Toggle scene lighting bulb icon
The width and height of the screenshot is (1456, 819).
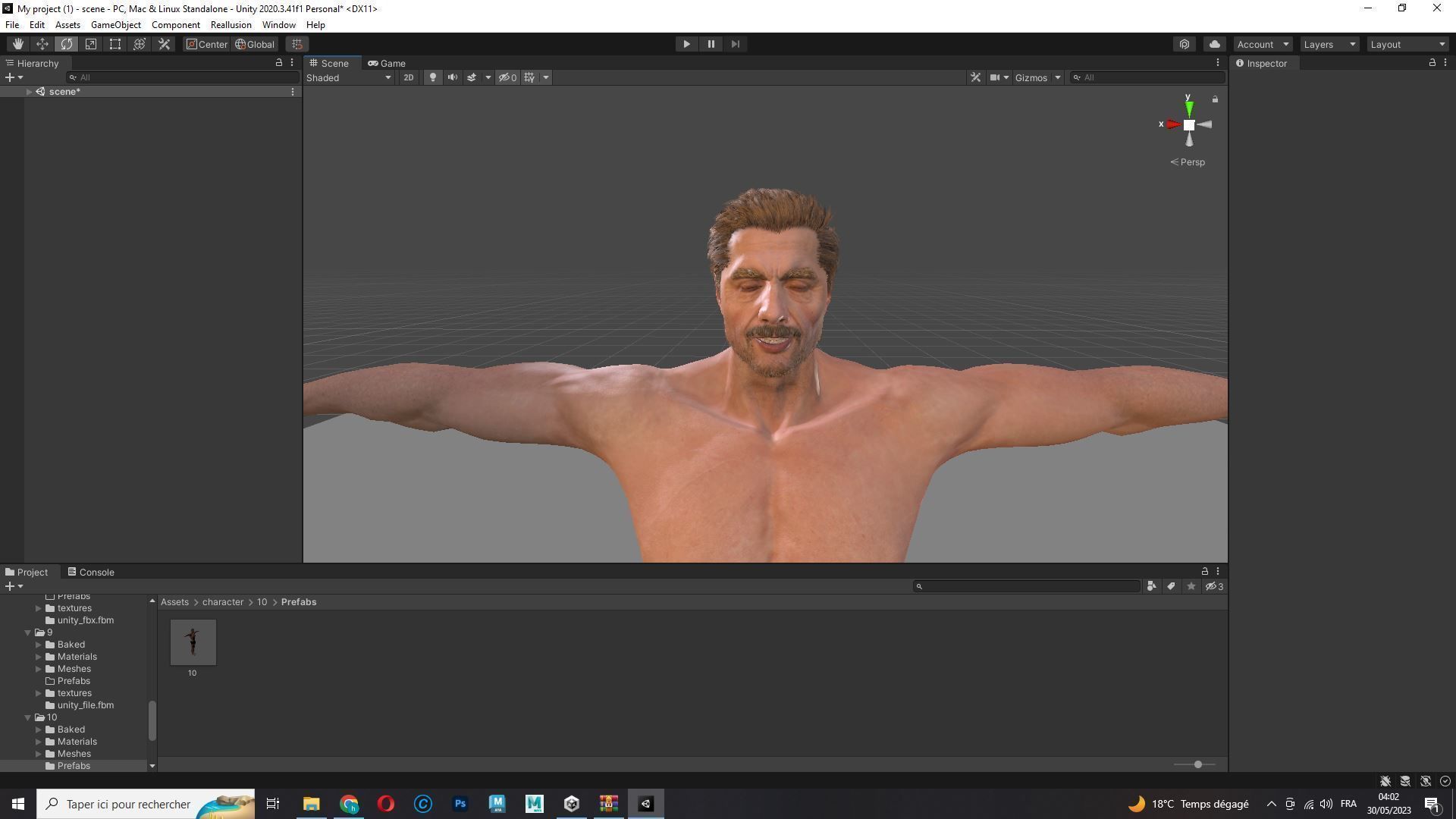coord(433,77)
